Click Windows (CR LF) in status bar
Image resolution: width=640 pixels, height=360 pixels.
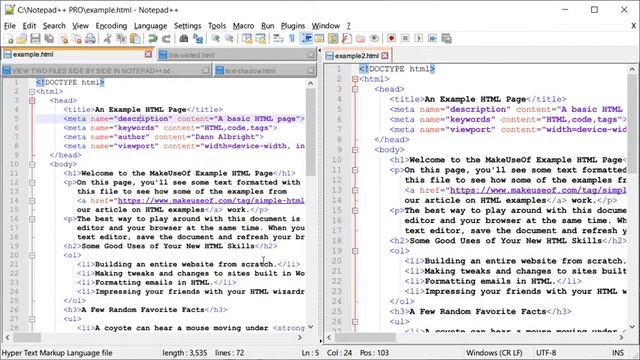[494, 353]
